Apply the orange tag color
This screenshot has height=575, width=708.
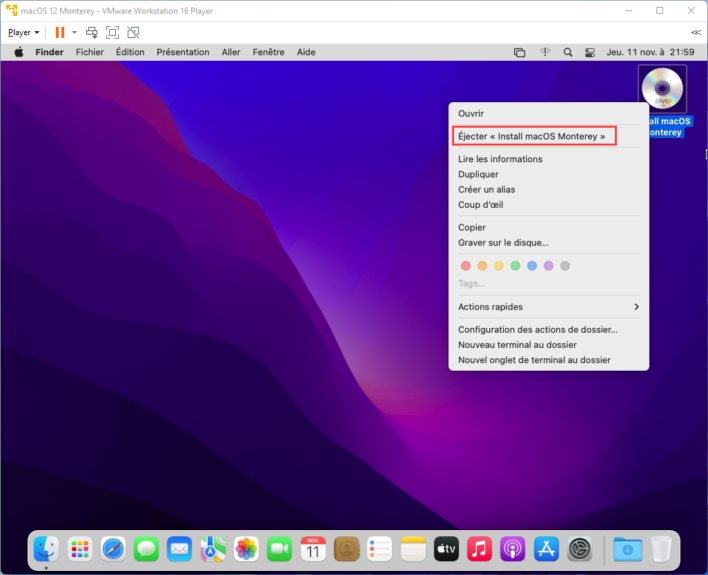click(482, 266)
